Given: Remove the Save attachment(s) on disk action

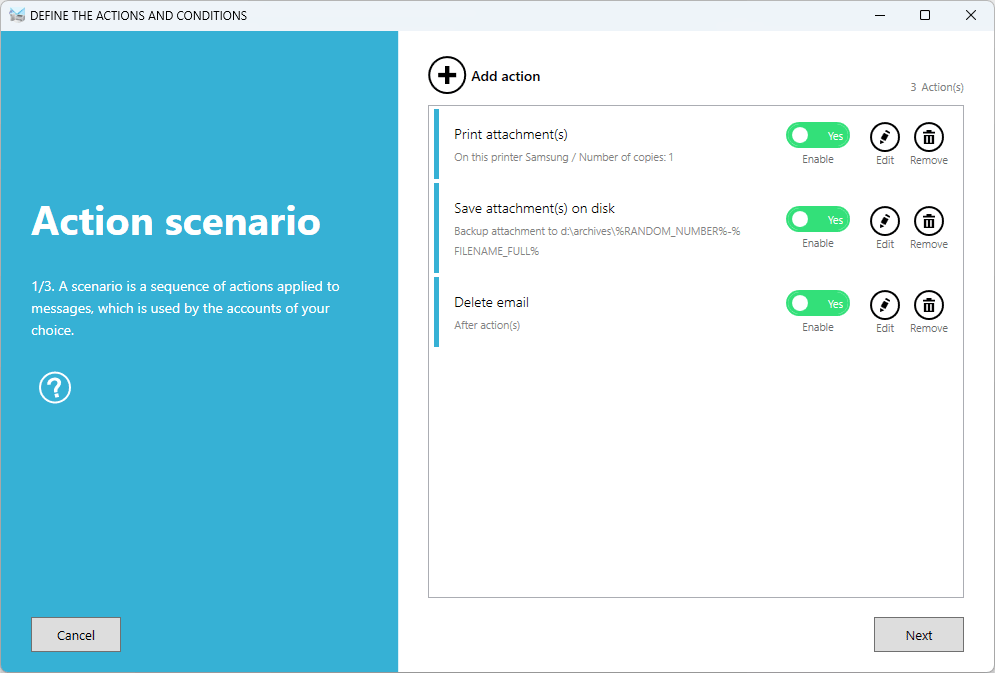Looking at the screenshot, I should pos(928,221).
